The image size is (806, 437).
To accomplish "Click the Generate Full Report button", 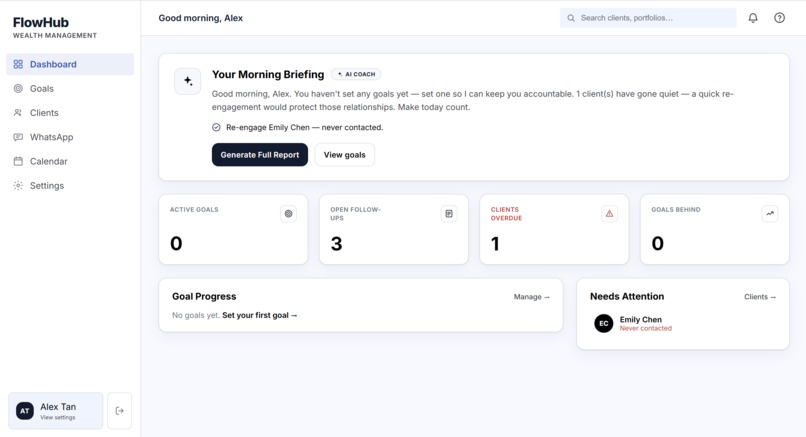I will 260,155.
